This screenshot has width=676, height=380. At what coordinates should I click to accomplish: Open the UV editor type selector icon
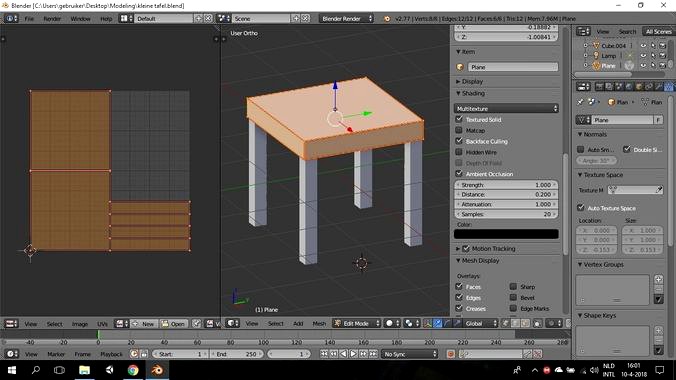(11, 323)
